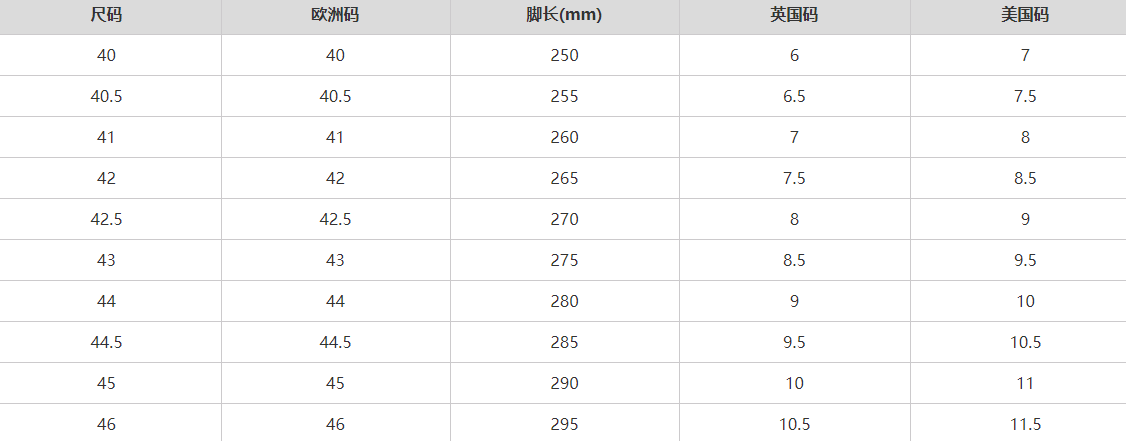This screenshot has width=1126, height=441.
Task: Click the 260 foot length cell
Action: (x=564, y=137)
